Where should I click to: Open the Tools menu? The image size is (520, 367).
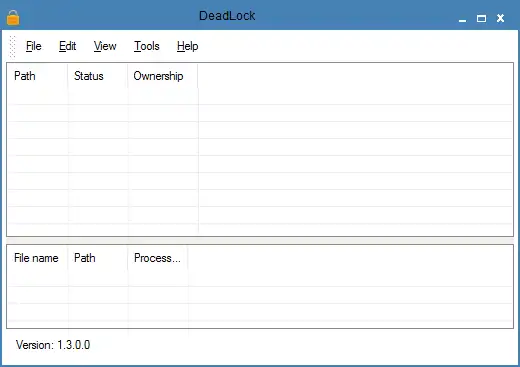[x=147, y=46]
